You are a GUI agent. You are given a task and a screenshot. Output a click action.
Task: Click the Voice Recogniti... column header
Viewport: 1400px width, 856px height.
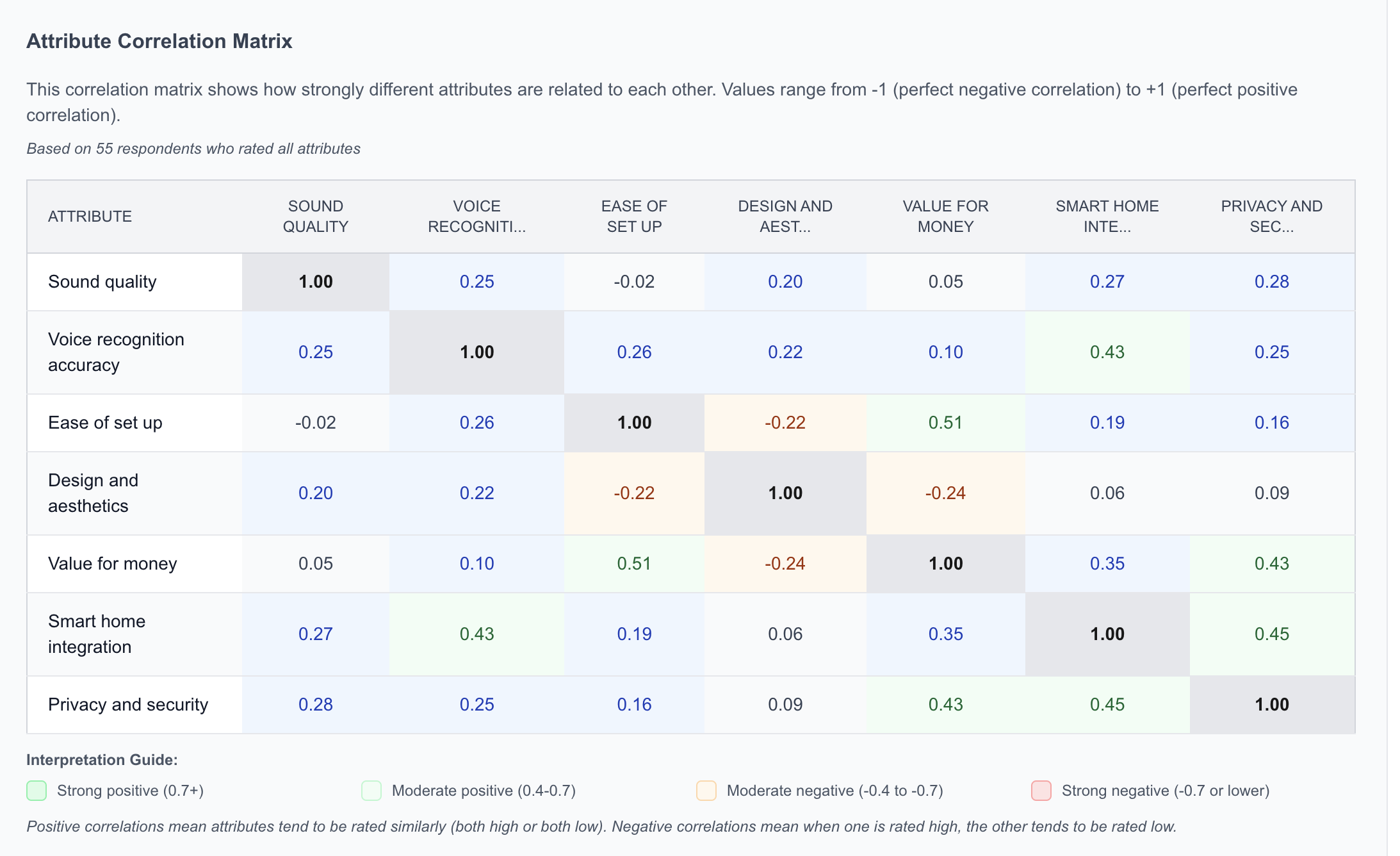pos(476,217)
